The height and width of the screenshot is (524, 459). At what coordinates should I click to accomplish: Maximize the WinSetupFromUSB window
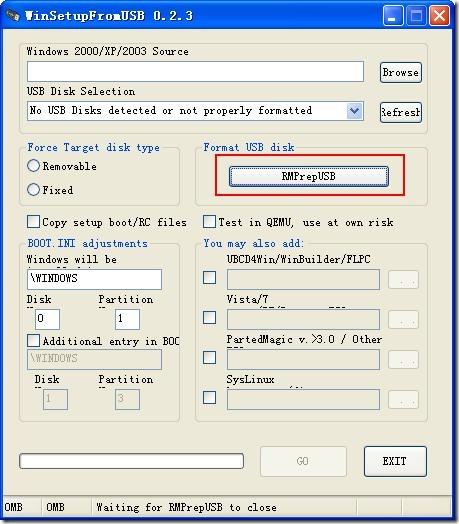tap(416, 15)
